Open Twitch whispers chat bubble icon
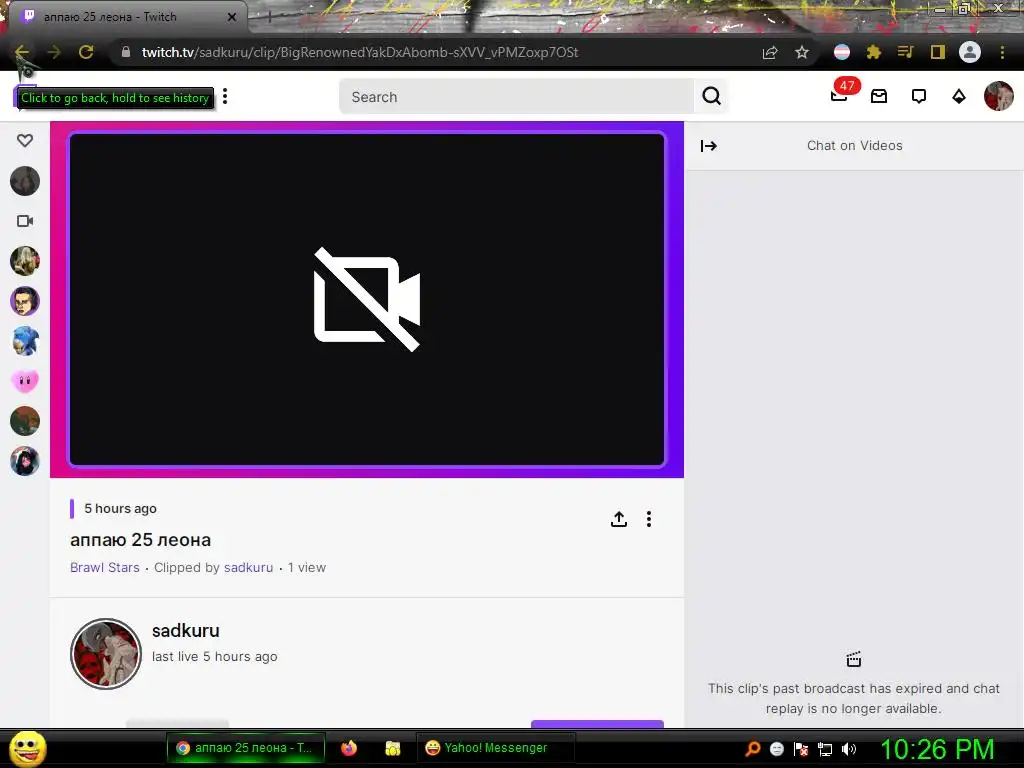Screen dimensions: 1024x768 (x=919, y=97)
